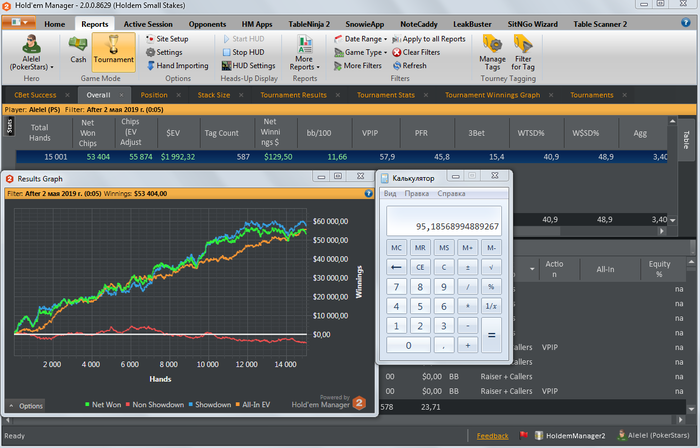Click the % key in calculator
This screenshot has height=448, width=700.
pyautogui.click(x=491, y=287)
